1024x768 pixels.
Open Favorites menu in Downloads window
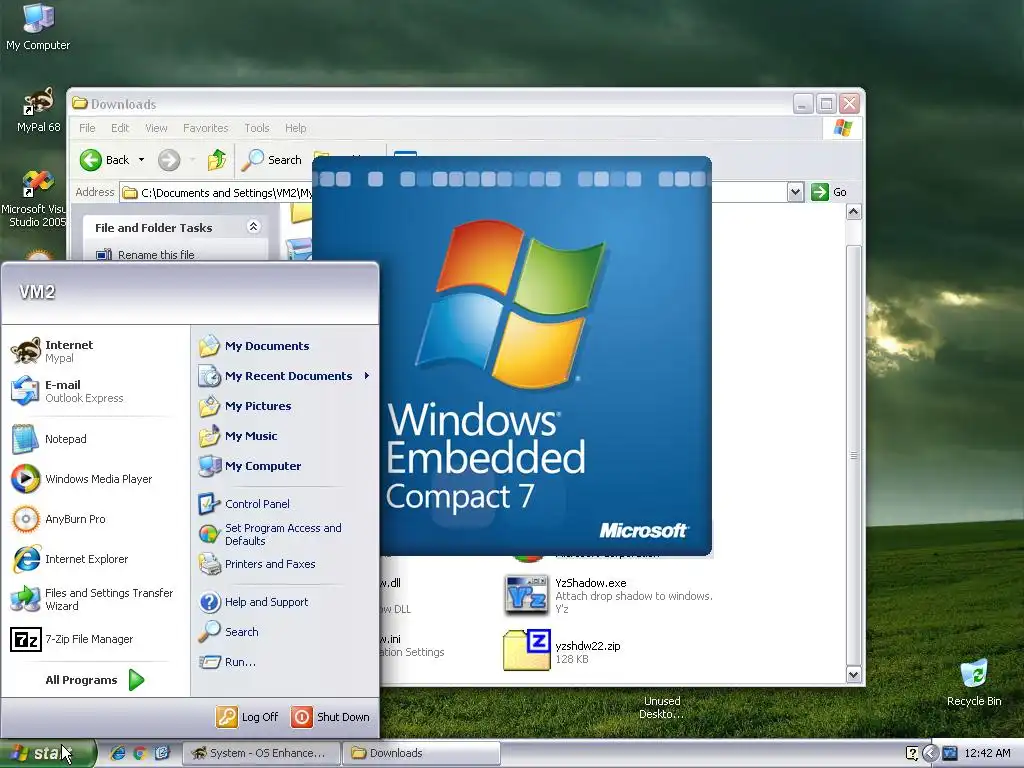(x=206, y=128)
